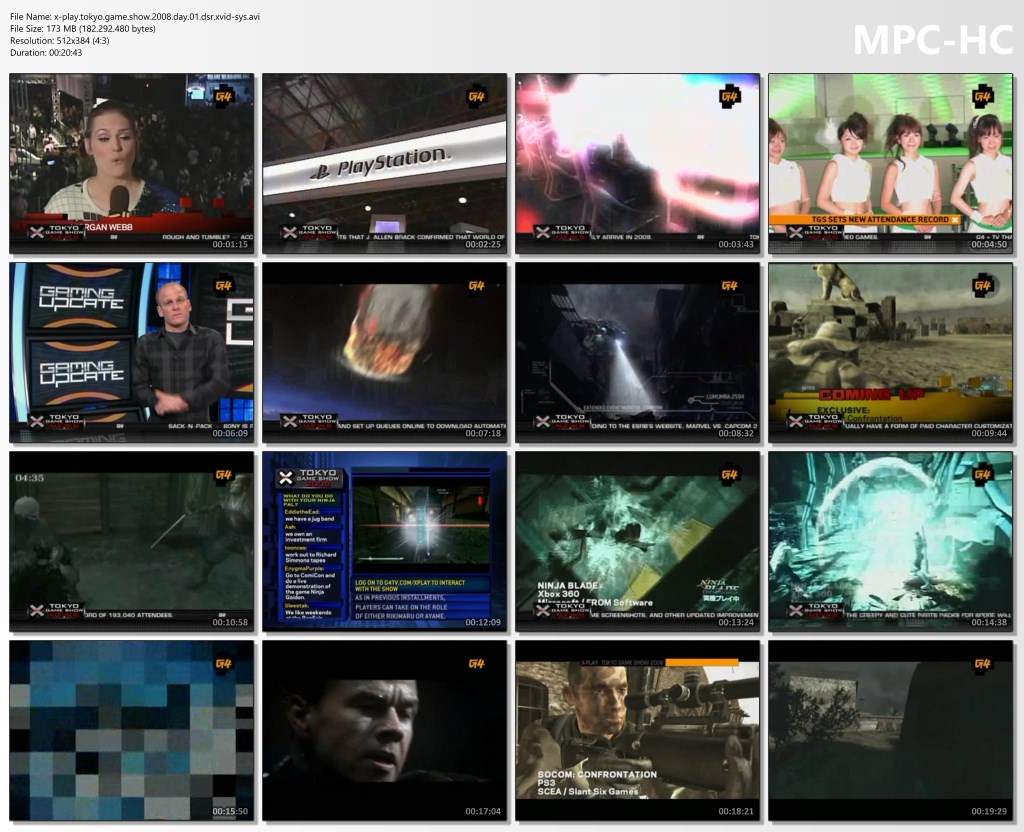Open the pixelated blue thumbnail at 00:15:50
This screenshot has height=832, width=1024.
tap(131, 730)
